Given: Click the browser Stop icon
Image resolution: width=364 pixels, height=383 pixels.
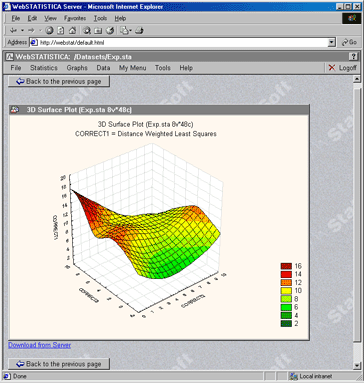Looking at the screenshot, I should click(x=49, y=31).
